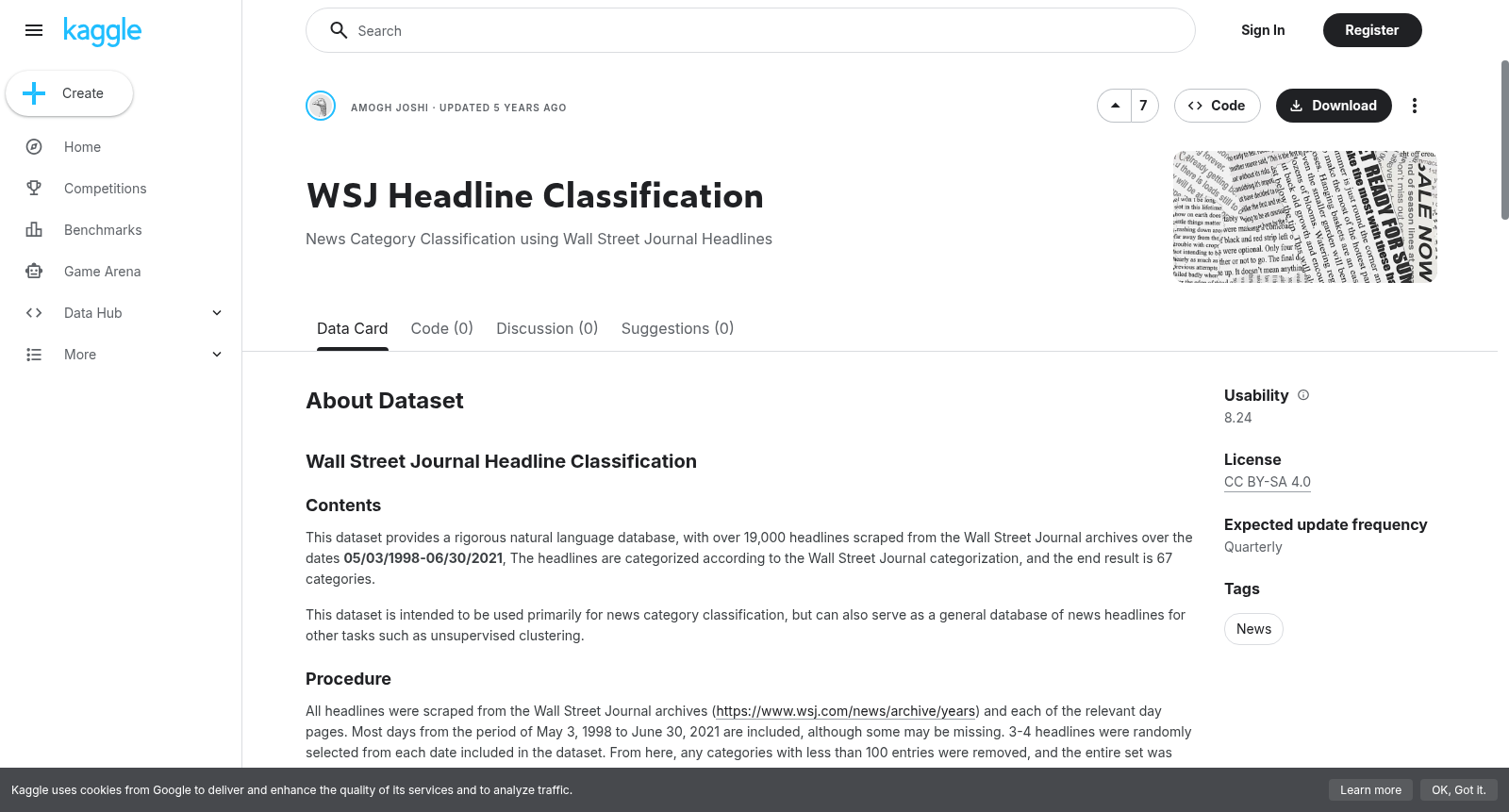The image size is (1509, 812).
Task: View the upvote count 7
Action: 1144,106
